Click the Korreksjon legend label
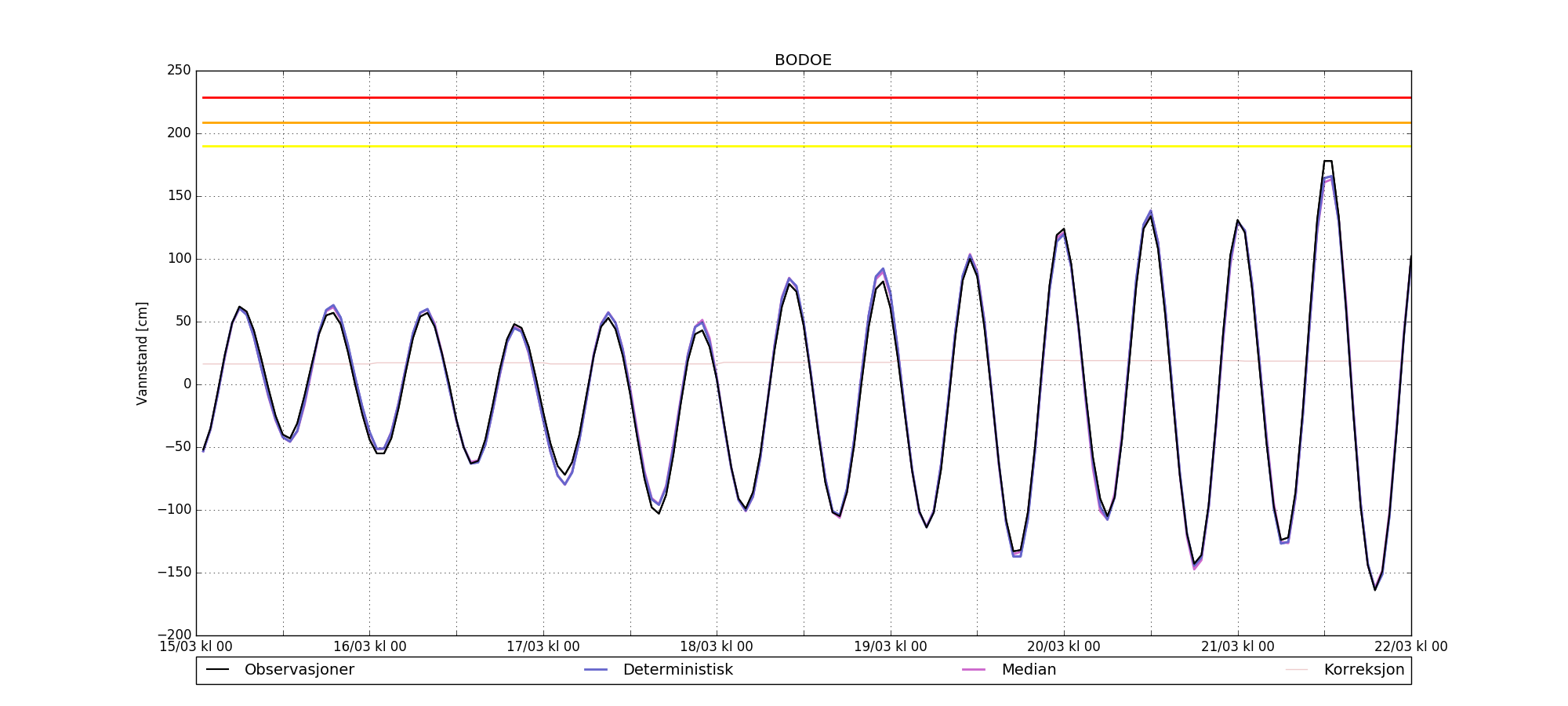 [1363, 670]
